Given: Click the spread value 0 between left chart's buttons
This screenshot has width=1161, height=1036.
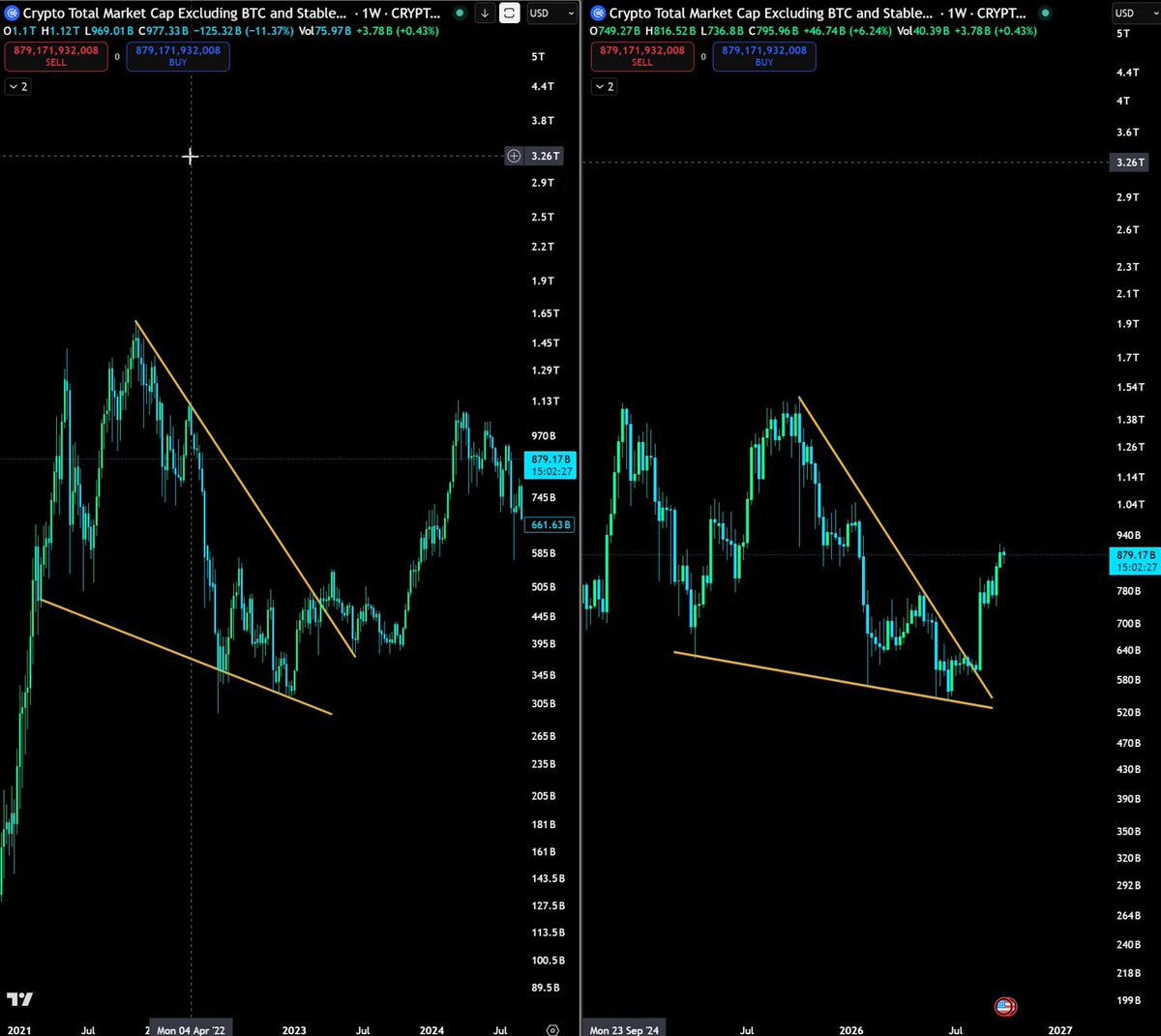Looking at the screenshot, I should [x=117, y=57].
